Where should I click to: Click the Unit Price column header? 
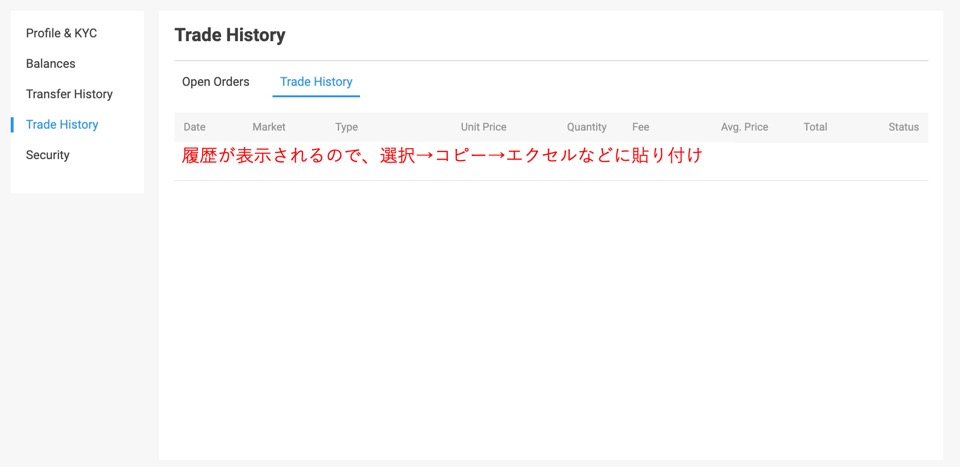484,127
